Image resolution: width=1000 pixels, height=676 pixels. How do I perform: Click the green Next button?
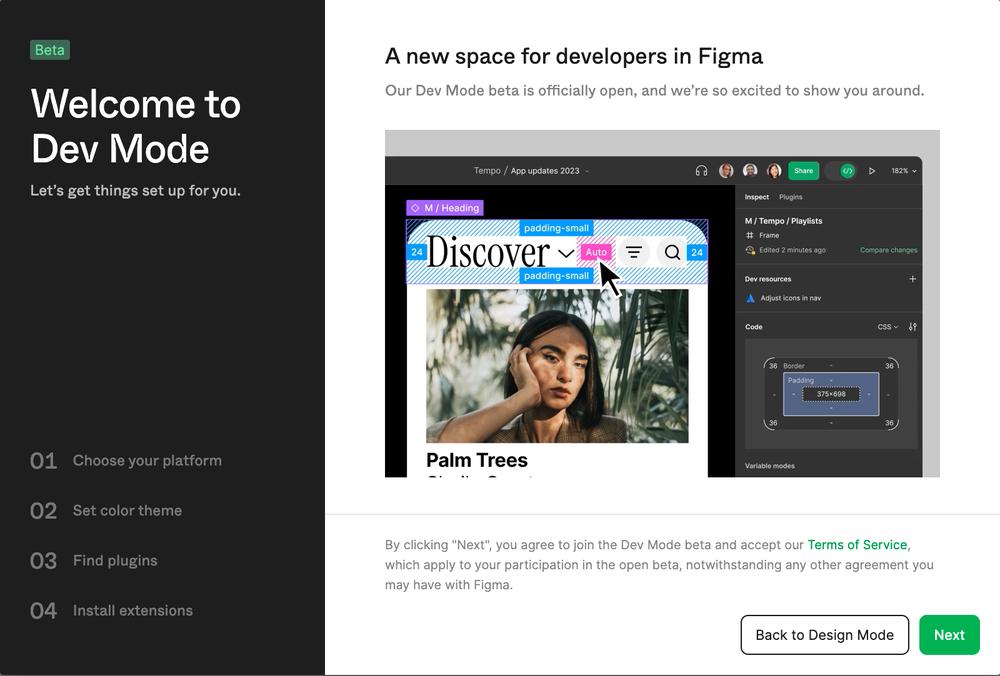949,635
